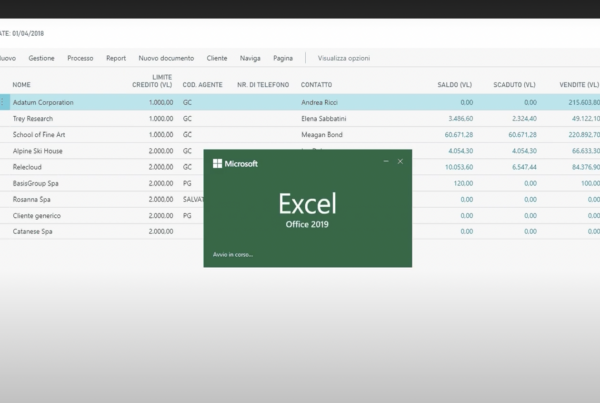Open Alpine Ski House saldo 4.054,30
This screenshot has height=403, width=600.
click(x=461, y=151)
